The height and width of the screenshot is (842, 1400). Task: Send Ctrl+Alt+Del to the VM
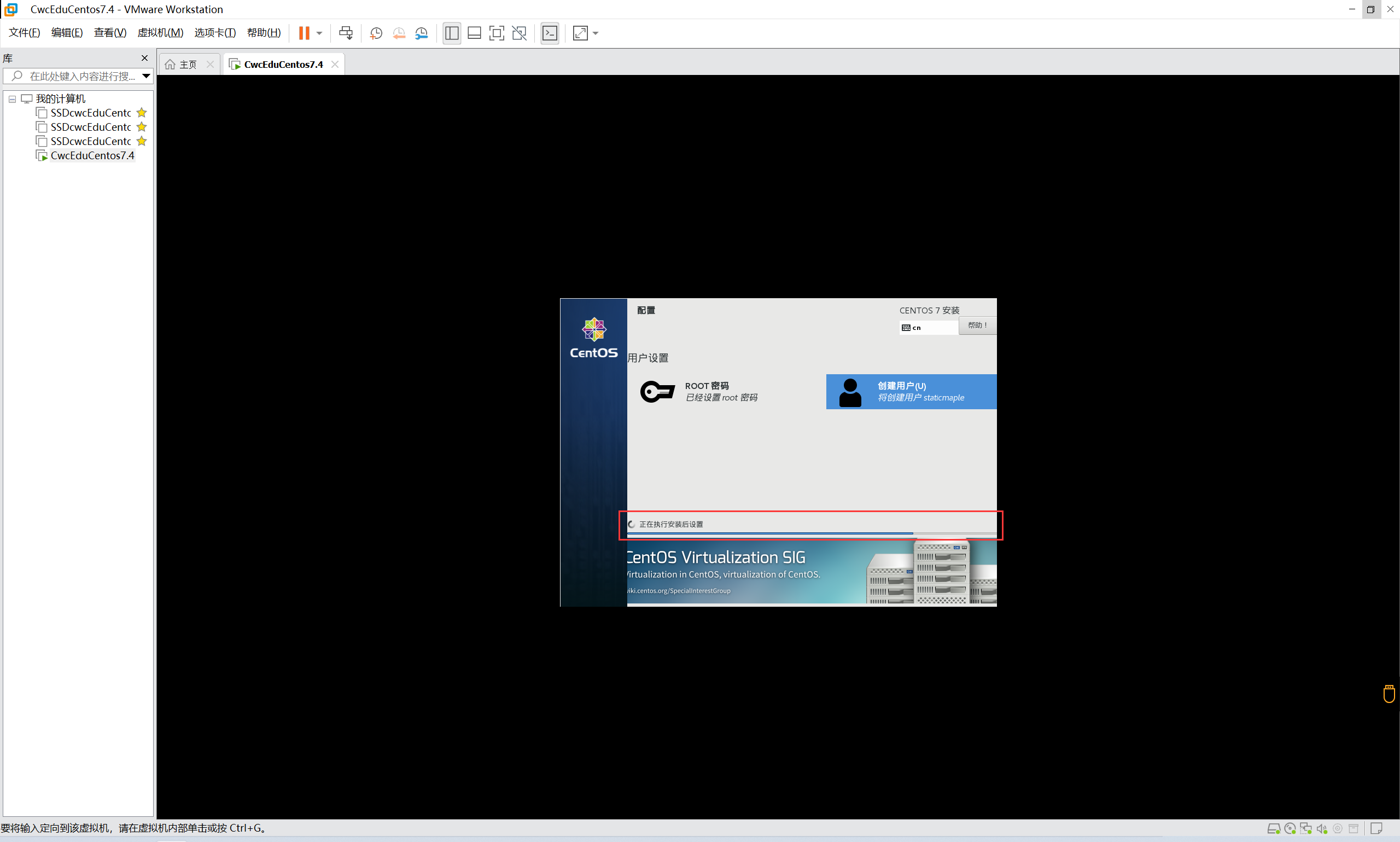point(345,33)
